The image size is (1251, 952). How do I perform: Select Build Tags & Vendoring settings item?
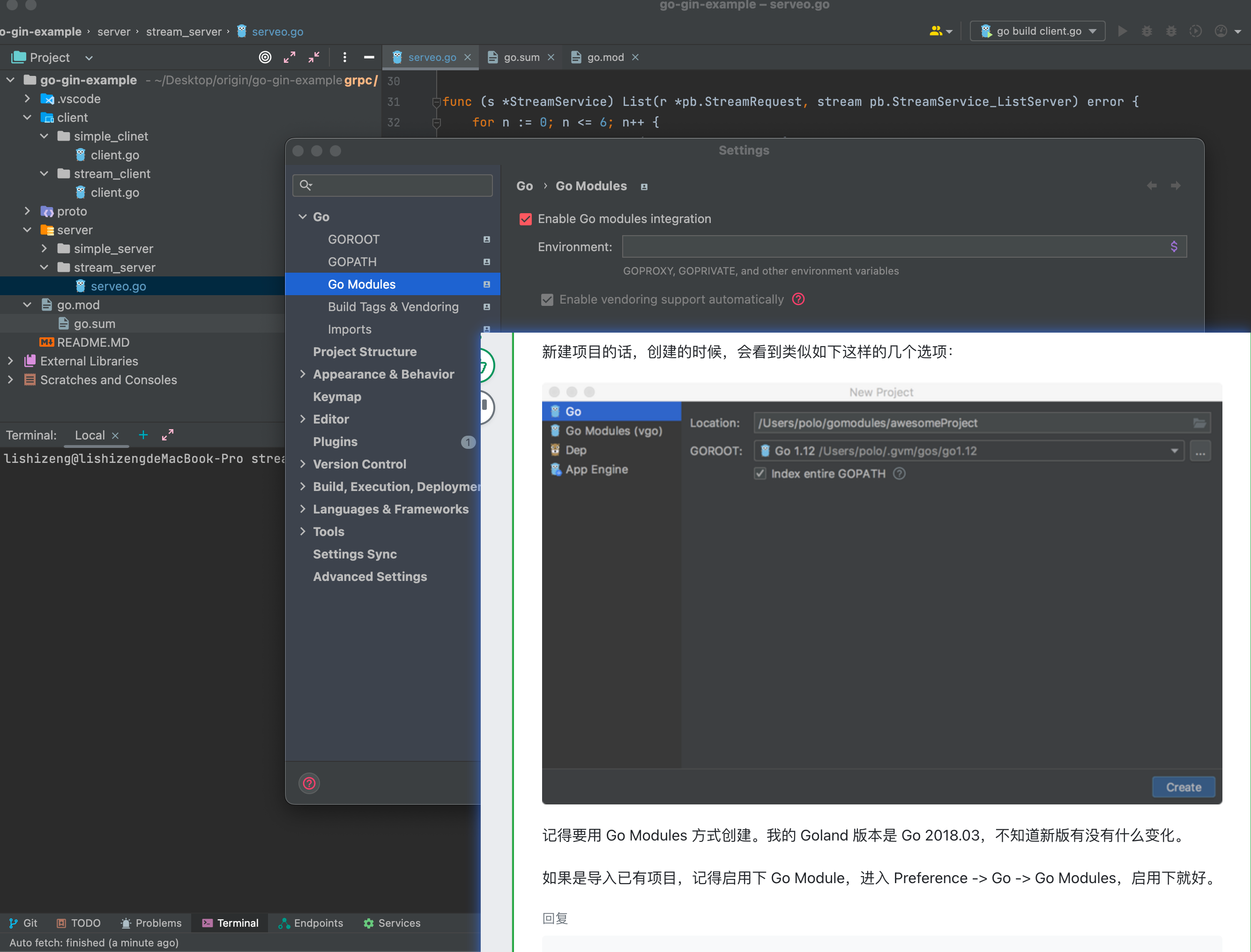[x=393, y=306]
